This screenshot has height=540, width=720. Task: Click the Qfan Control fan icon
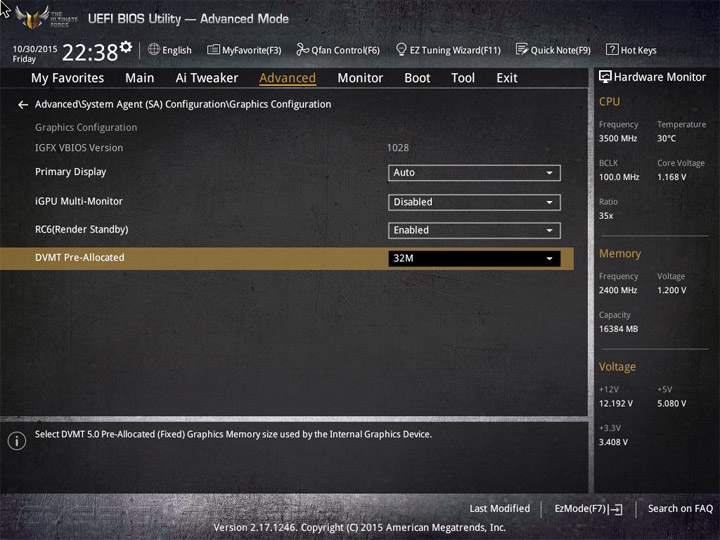tap(302, 50)
